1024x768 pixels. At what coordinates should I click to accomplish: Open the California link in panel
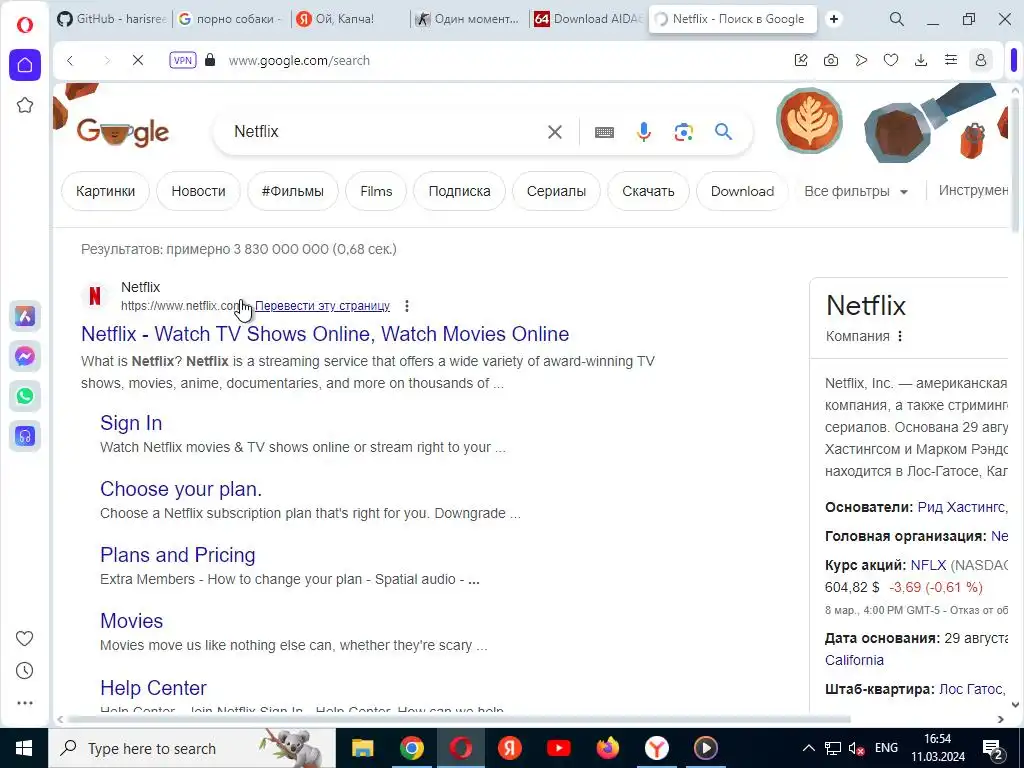pyautogui.click(x=854, y=660)
